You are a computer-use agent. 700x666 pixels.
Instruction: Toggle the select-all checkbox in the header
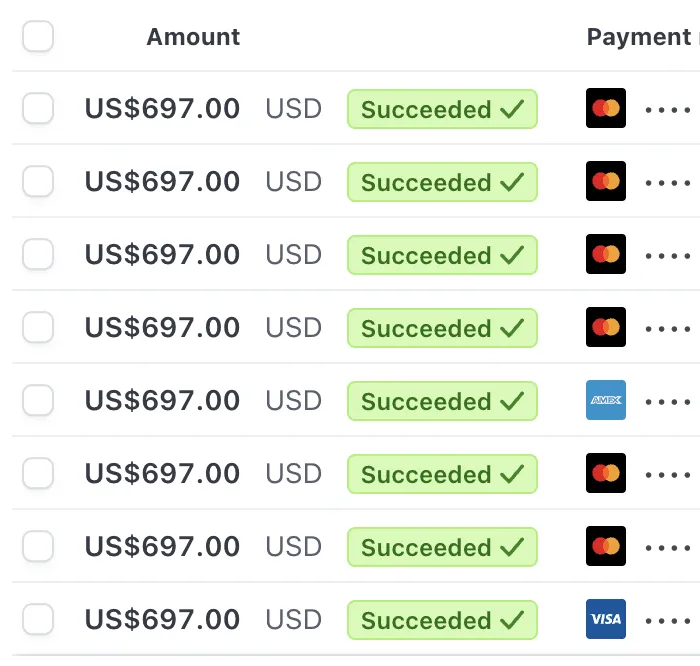click(x=38, y=37)
